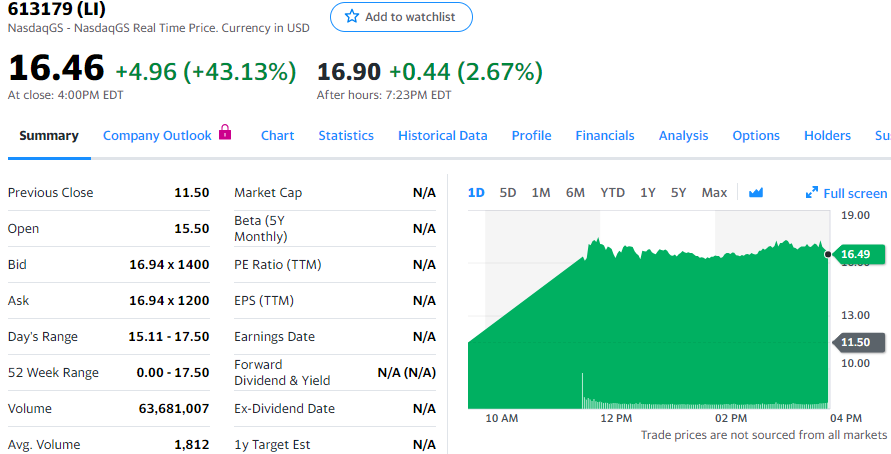The image size is (891, 454).
Task: Click the PE Ratio (TTM) label
Action: 278,264
